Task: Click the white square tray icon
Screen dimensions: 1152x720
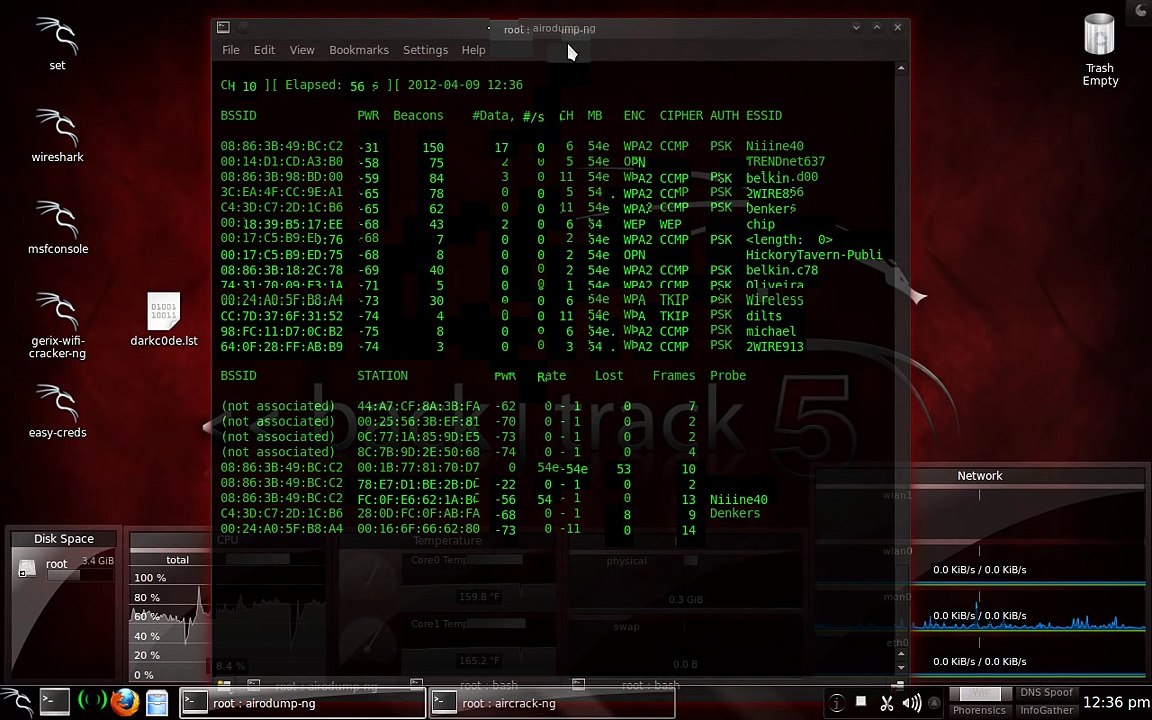Action: [x=861, y=702]
